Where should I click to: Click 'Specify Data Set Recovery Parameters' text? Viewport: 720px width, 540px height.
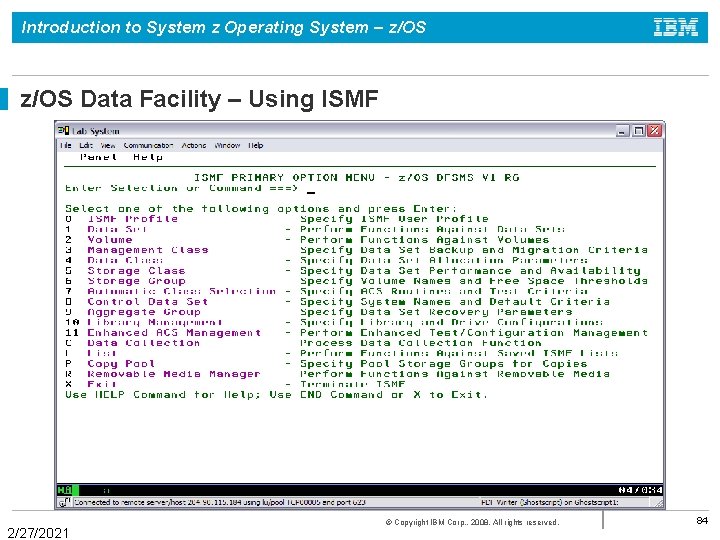[x=436, y=312]
